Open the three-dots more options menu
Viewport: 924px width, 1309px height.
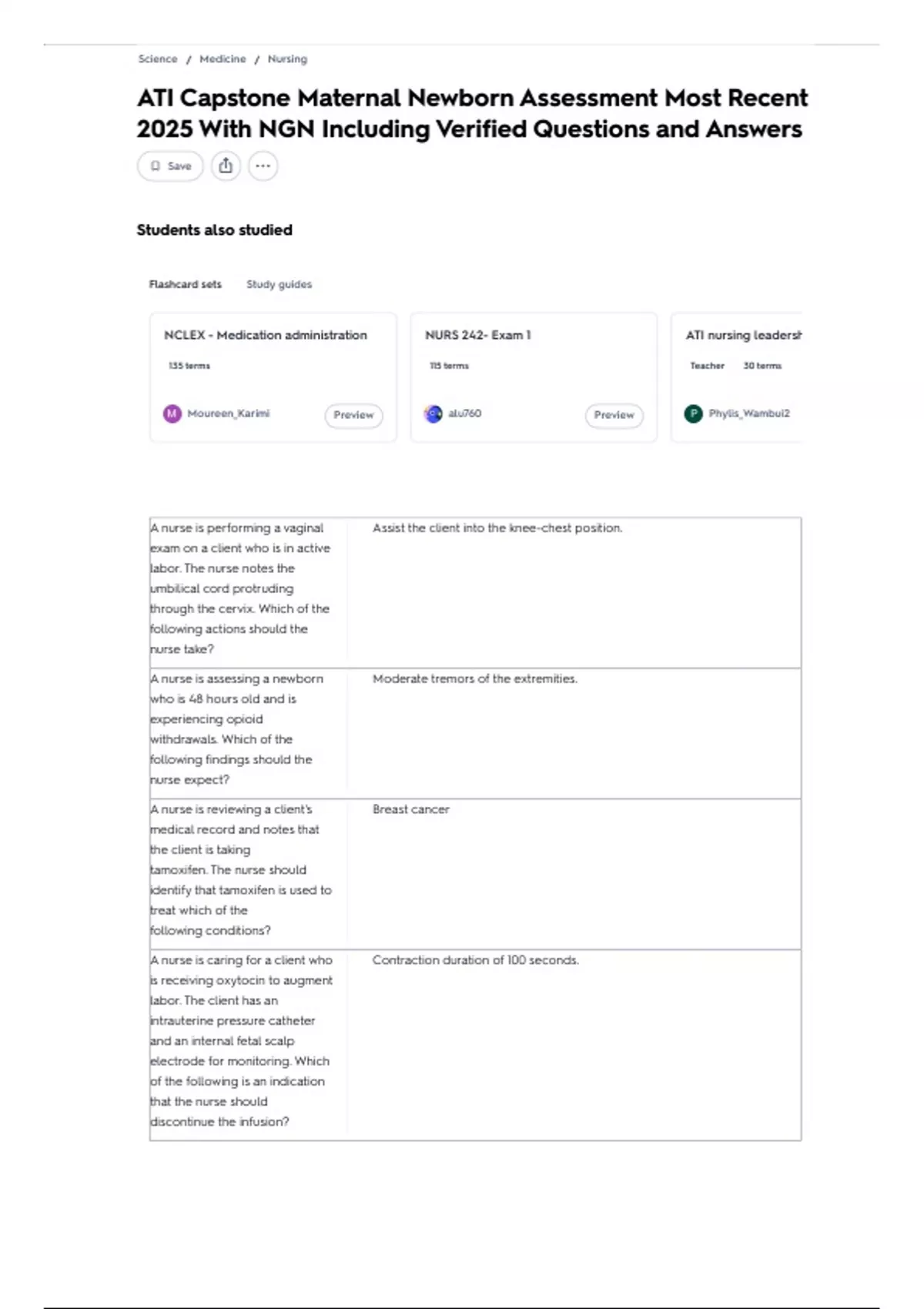click(x=263, y=166)
